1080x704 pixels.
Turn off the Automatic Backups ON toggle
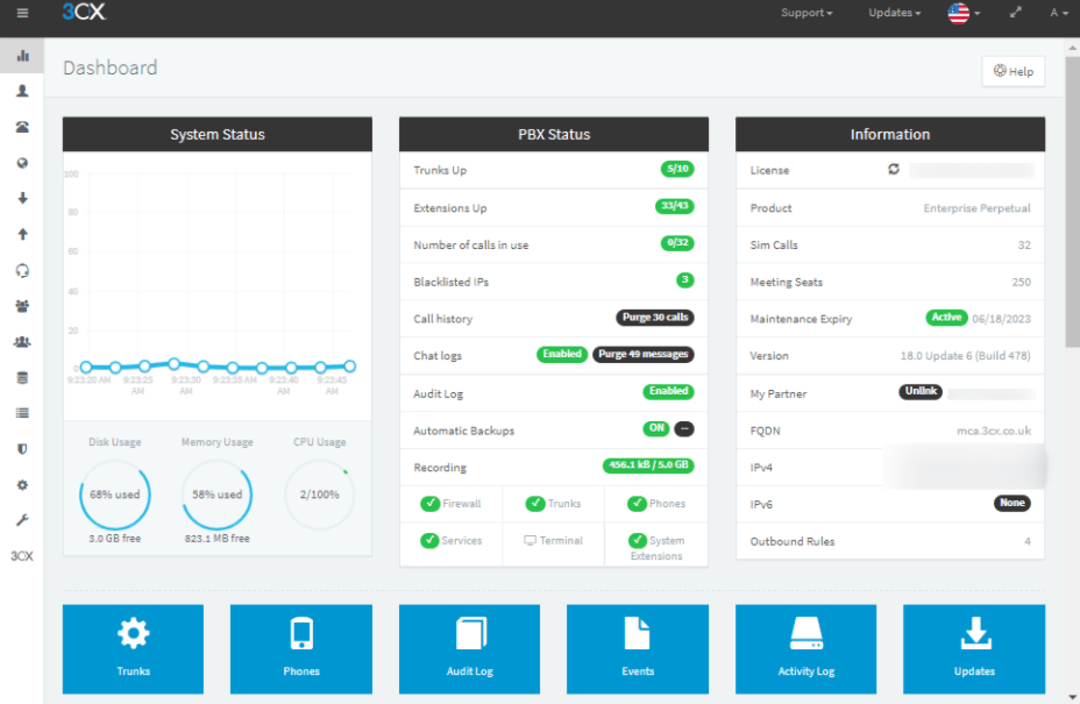[x=657, y=429]
